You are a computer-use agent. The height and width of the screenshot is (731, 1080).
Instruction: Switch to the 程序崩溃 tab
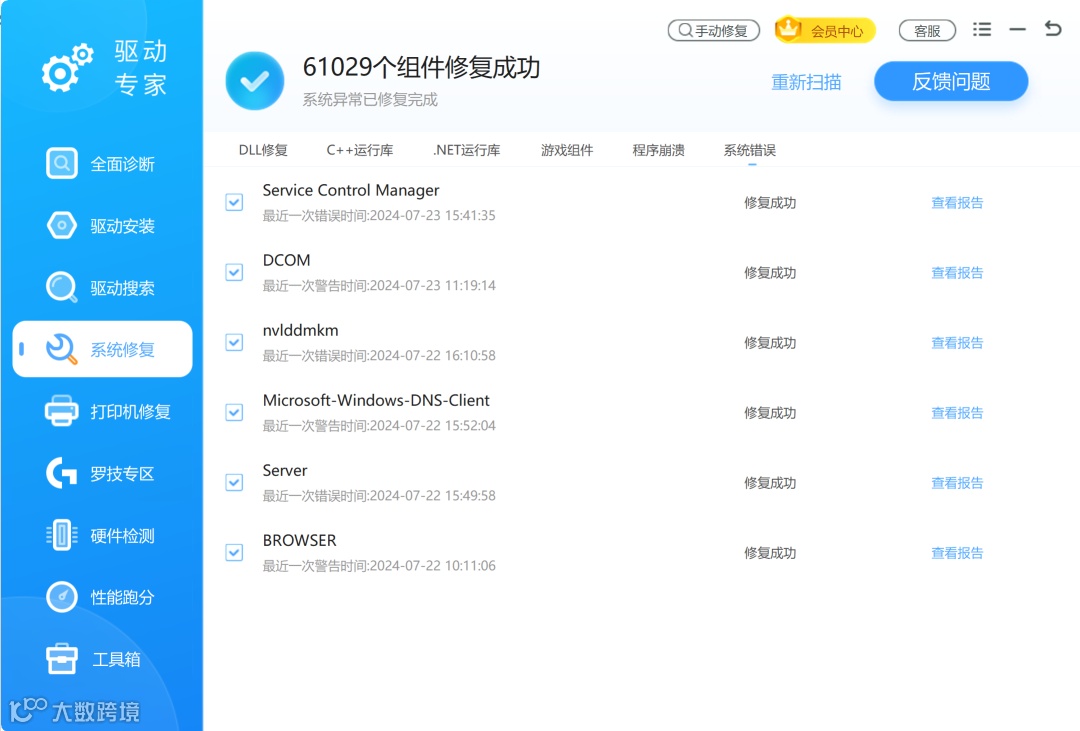(x=658, y=150)
